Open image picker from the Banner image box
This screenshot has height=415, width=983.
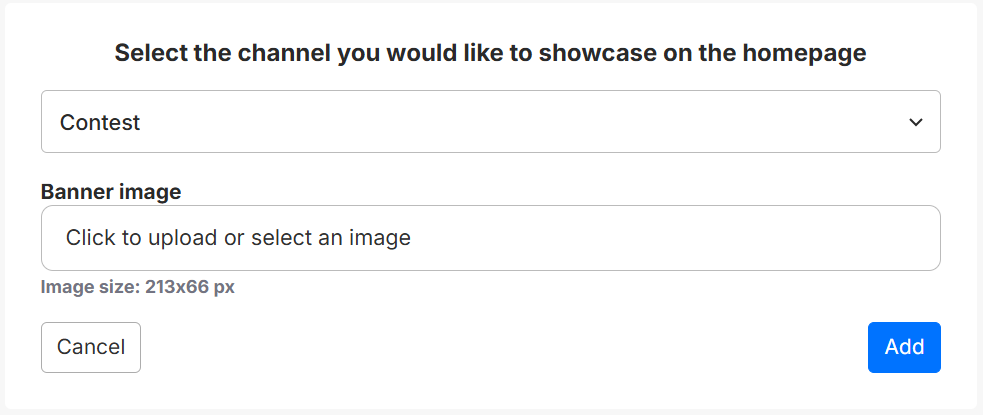(490, 238)
